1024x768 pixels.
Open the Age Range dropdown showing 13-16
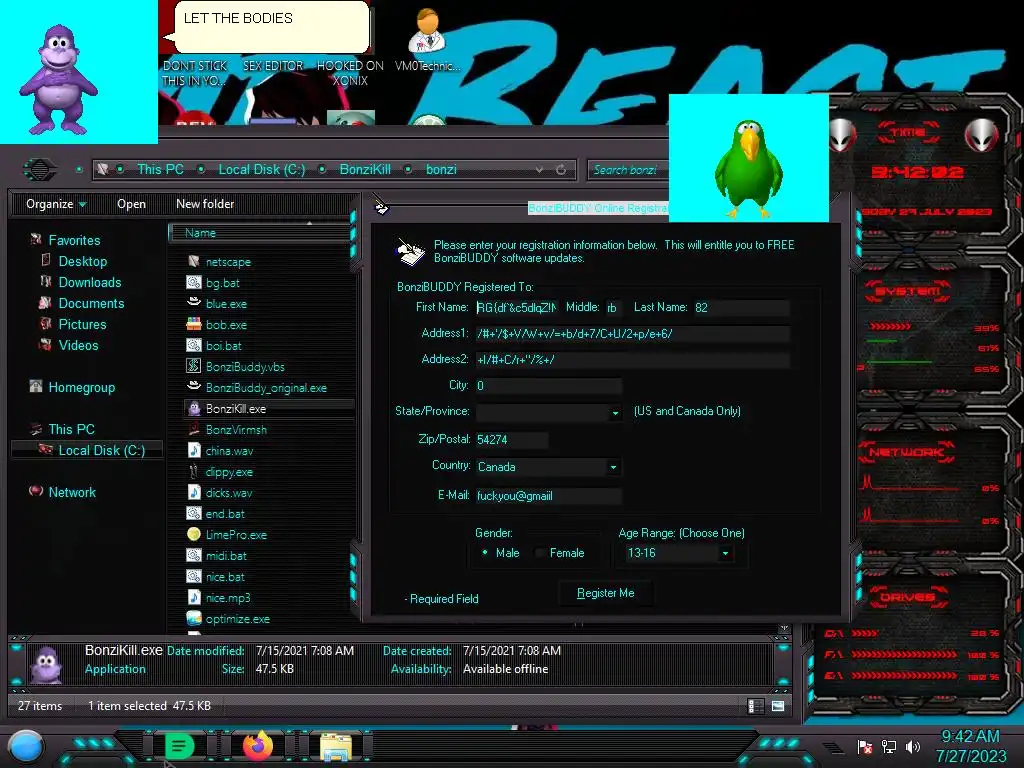(x=724, y=553)
